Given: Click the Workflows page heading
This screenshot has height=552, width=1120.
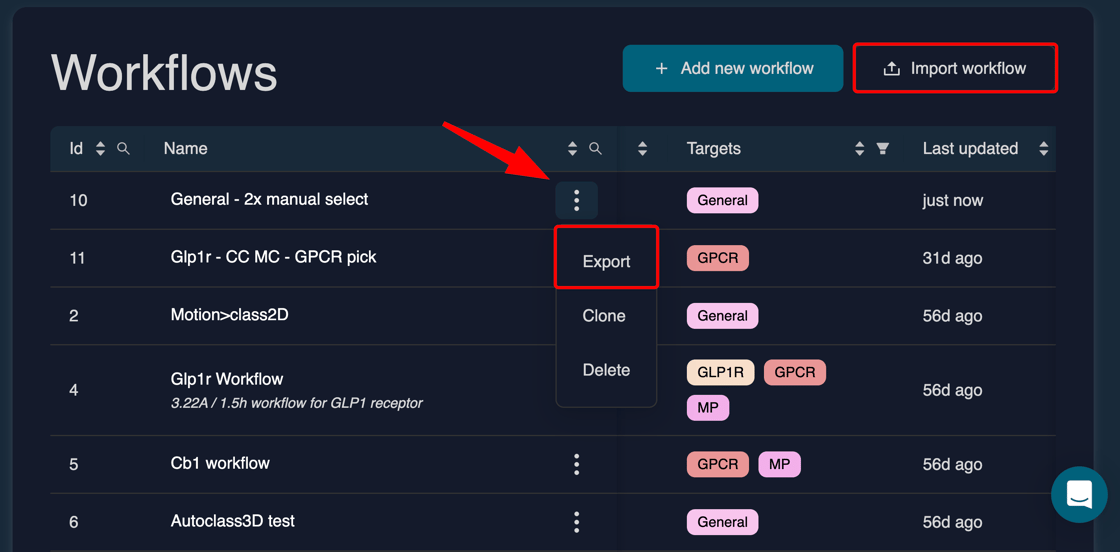Looking at the screenshot, I should click(x=164, y=72).
